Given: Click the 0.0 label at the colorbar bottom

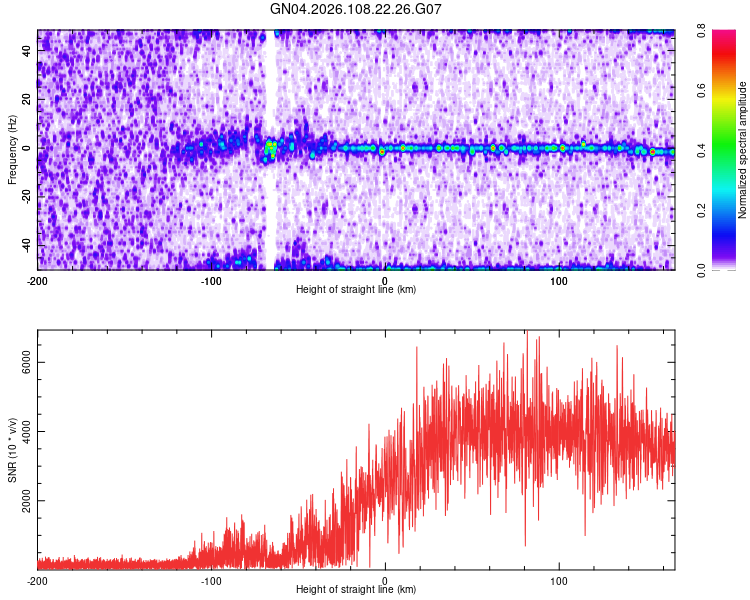Looking at the screenshot, I should pyautogui.click(x=701, y=270).
